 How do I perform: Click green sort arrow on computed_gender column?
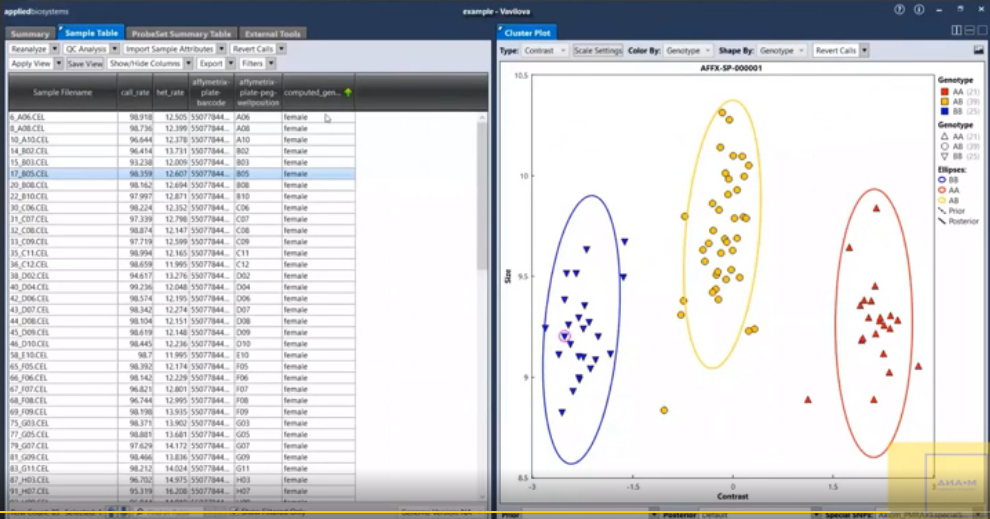point(347,92)
